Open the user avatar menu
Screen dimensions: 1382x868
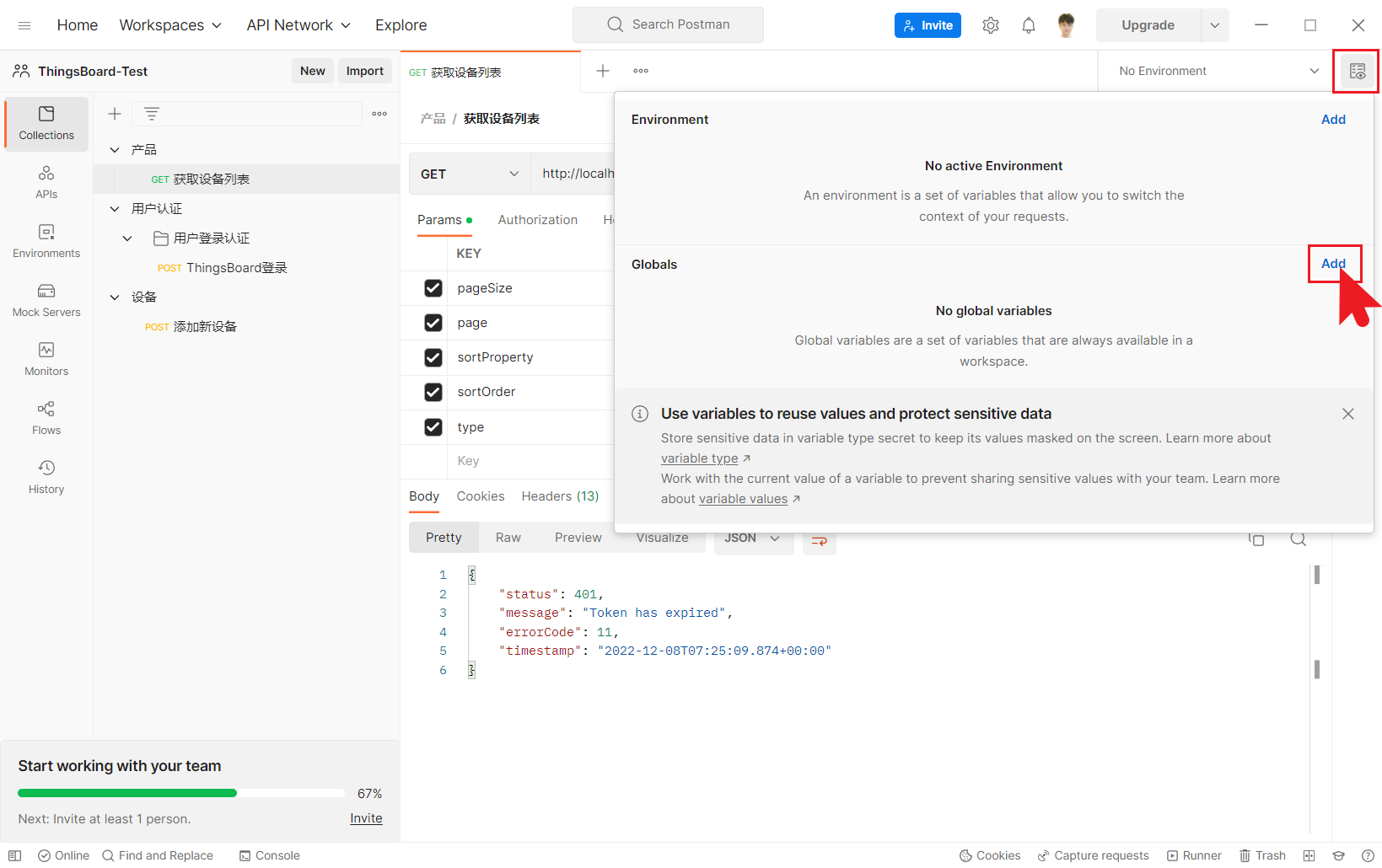(x=1067, y=25)
